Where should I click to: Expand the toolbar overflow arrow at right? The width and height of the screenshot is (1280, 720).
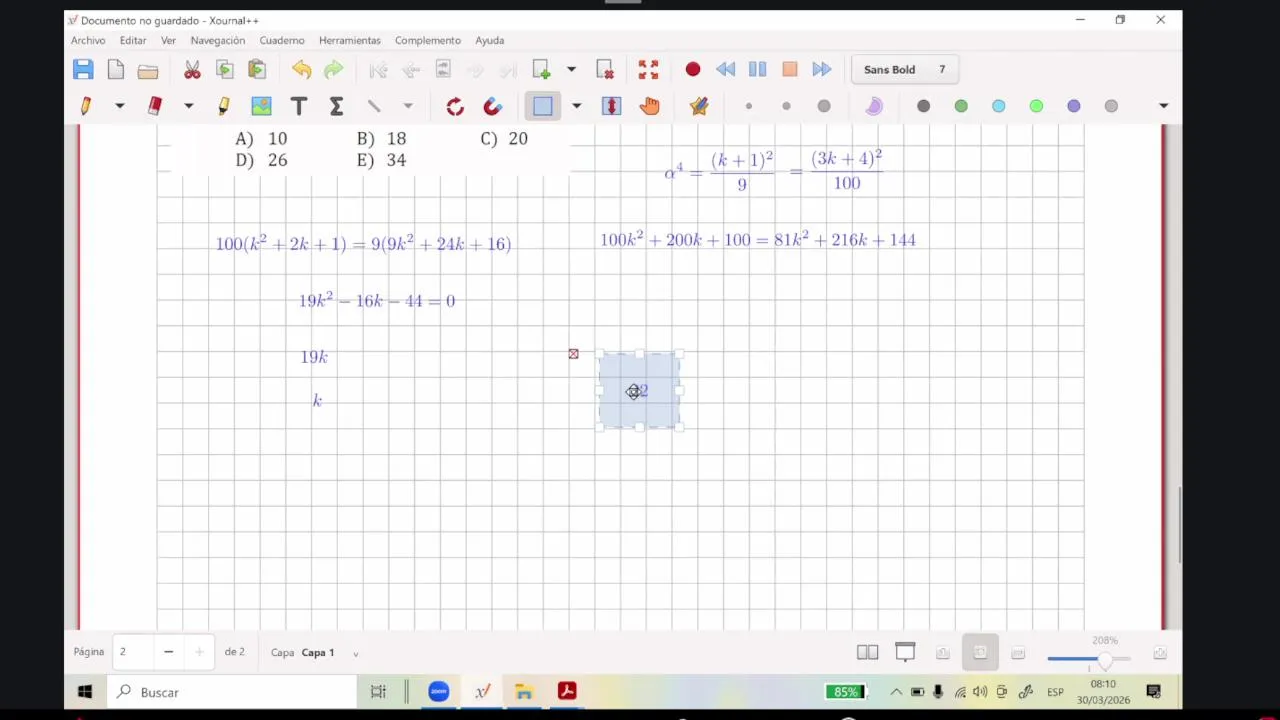[x=1163, y=106]
